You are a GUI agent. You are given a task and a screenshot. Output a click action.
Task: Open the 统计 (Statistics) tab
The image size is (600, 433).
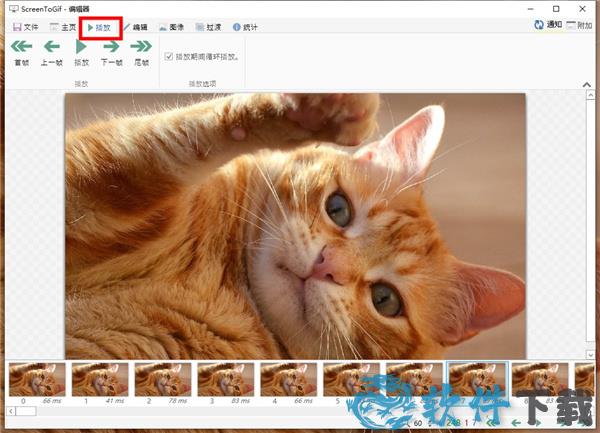[245, 27]
